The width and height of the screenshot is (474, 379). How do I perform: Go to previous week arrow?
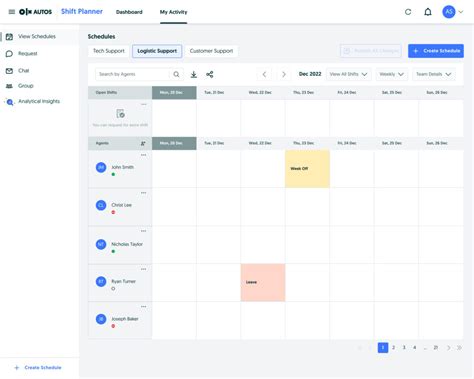tap(264, 74)
